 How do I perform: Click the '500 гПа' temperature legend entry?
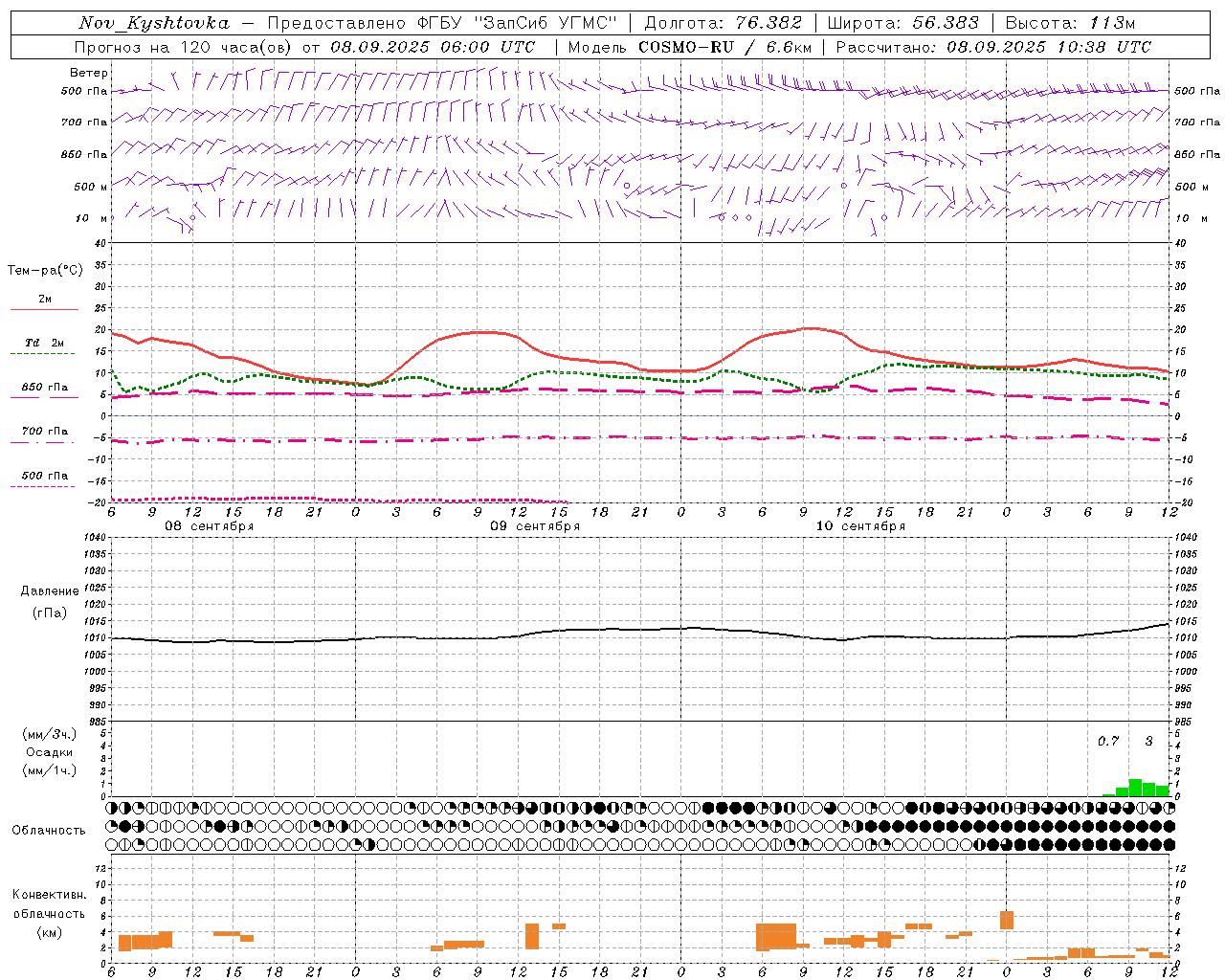pyautogui.click(x=45, y=476)
